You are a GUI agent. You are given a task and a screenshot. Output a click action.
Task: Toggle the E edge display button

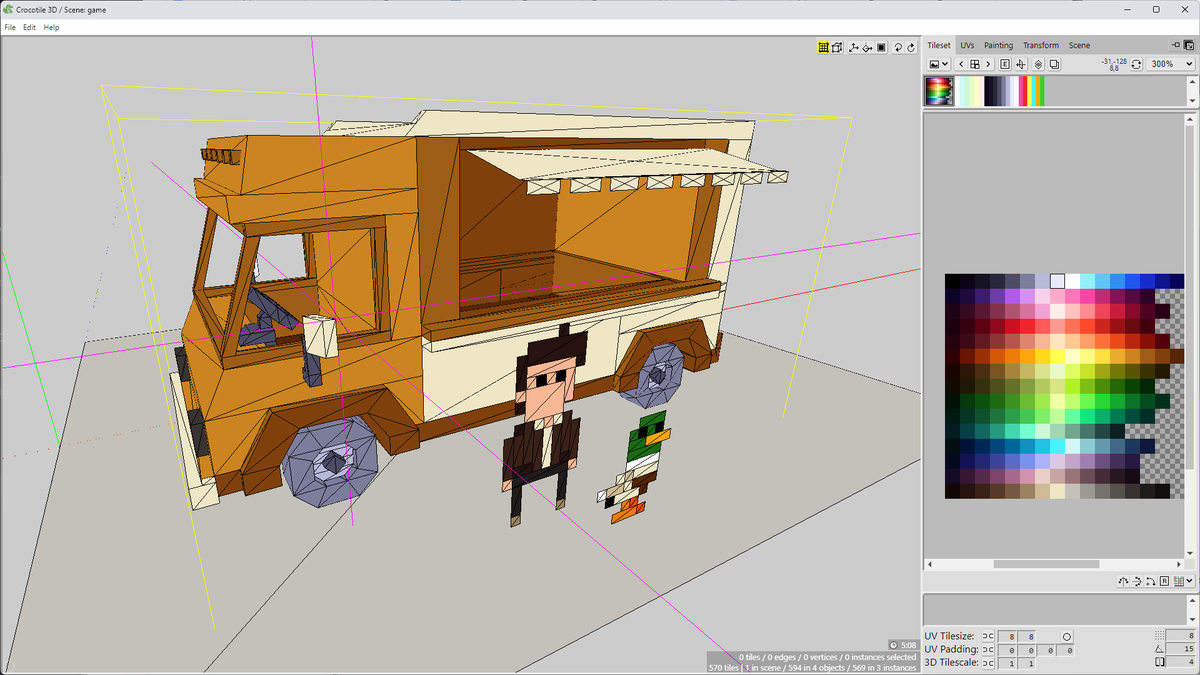click(x=1005, y=64)
